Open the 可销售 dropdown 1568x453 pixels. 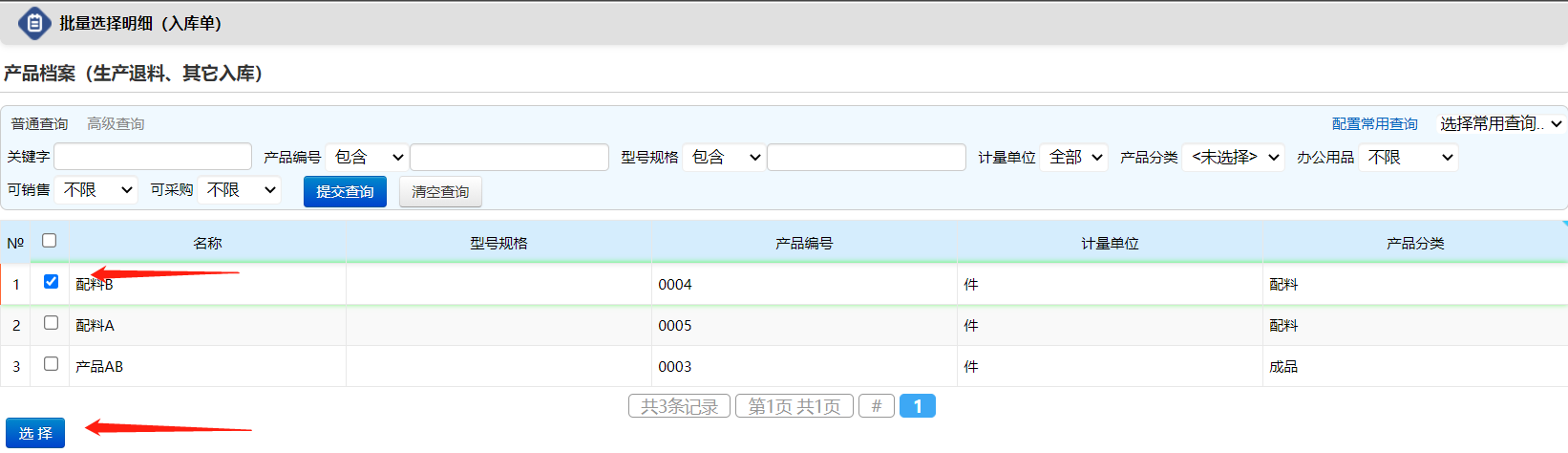point(96,190)
